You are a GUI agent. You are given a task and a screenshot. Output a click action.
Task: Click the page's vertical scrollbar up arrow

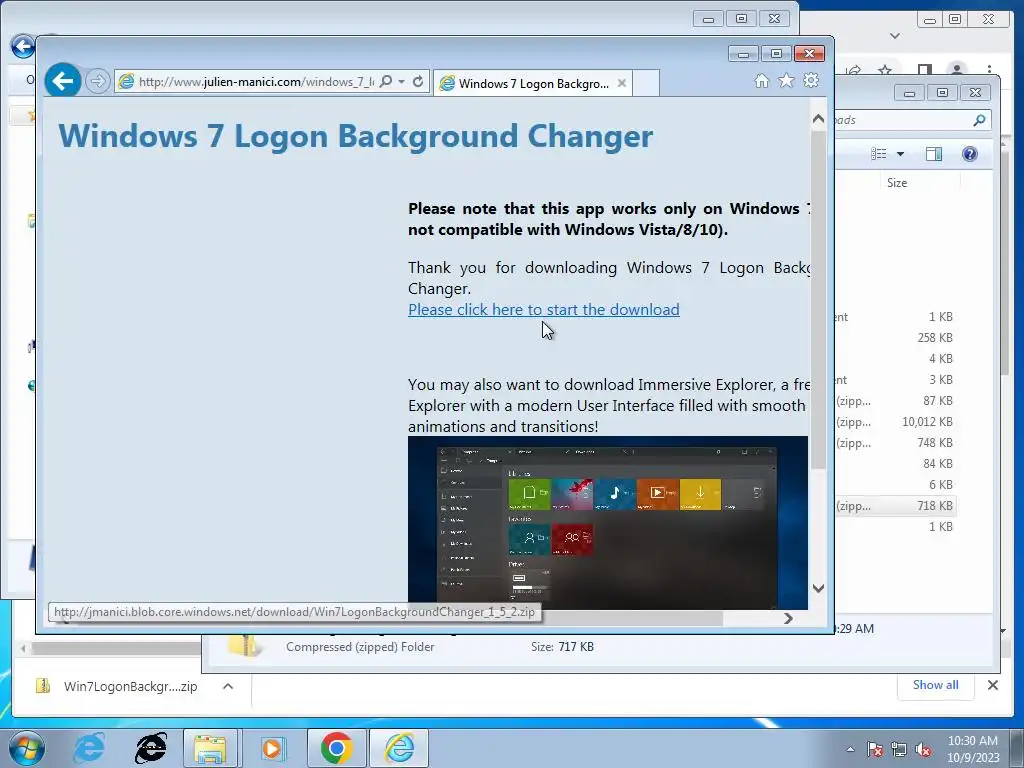pyautogui.click(x=818, y=119)
